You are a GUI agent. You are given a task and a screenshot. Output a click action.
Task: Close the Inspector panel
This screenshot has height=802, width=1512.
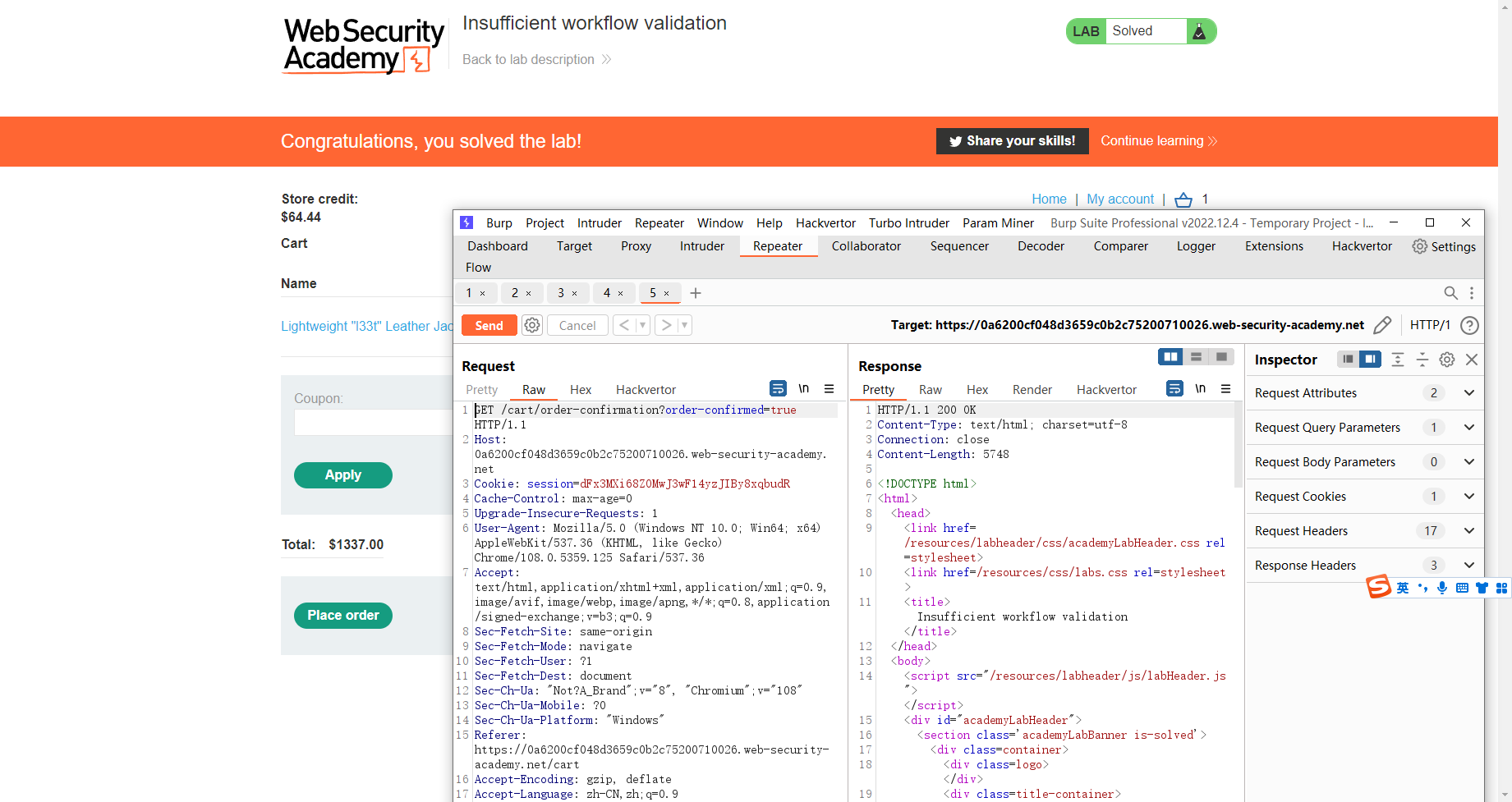[x=1472, y=359]
